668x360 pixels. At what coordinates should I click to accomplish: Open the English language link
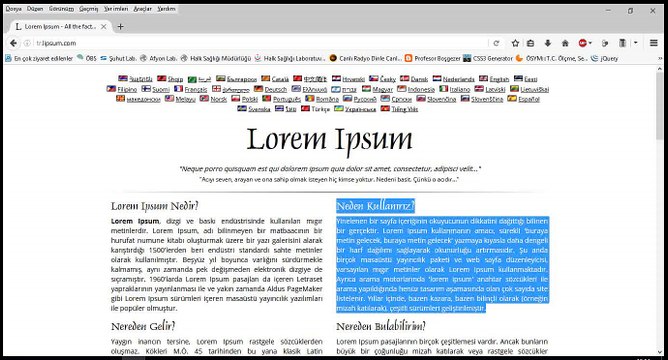pos(499,79)
